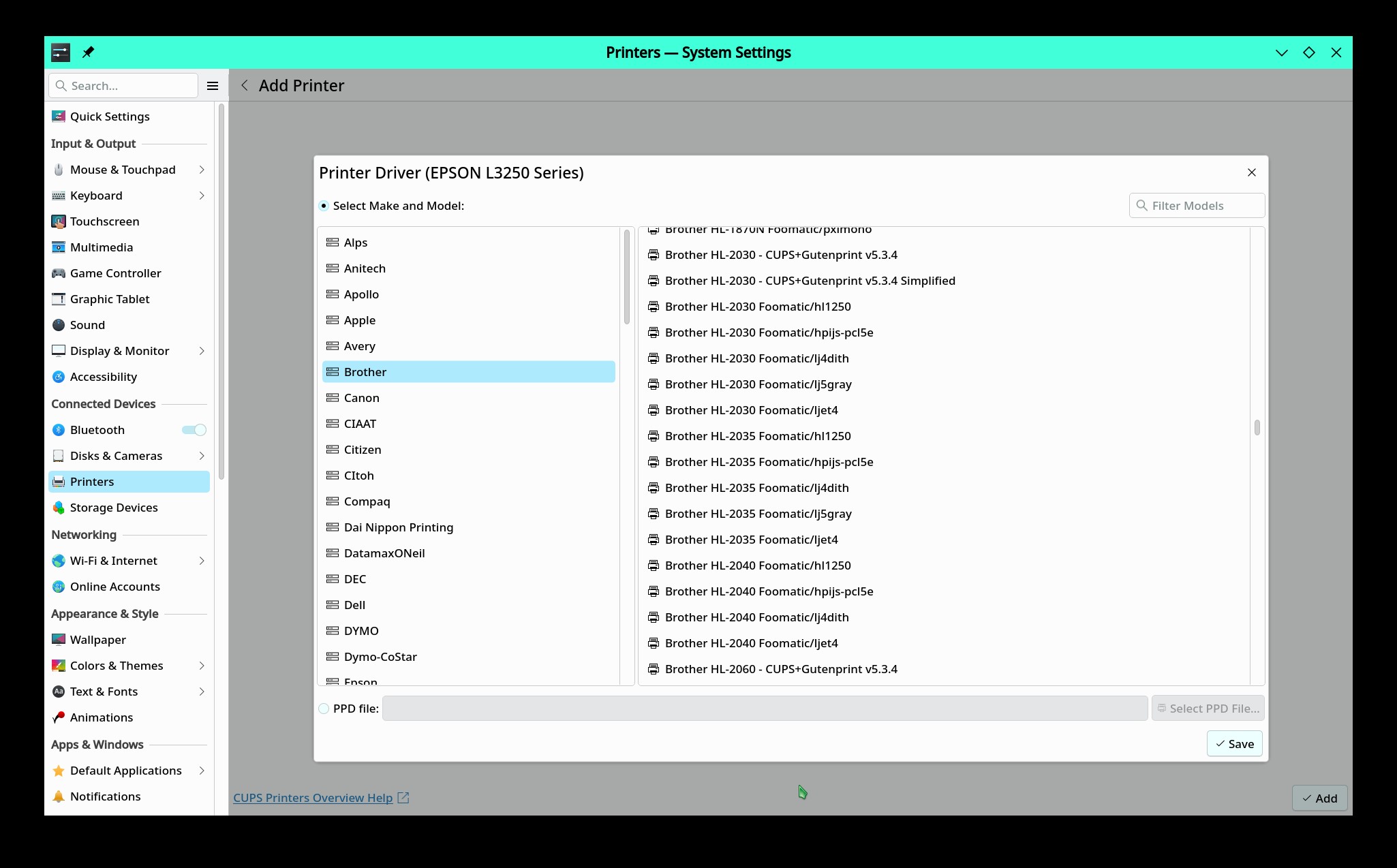Click the Game Controller sidebar icon
The width and height of the screenshot is (1397, 868).
[x=59, y=273]
